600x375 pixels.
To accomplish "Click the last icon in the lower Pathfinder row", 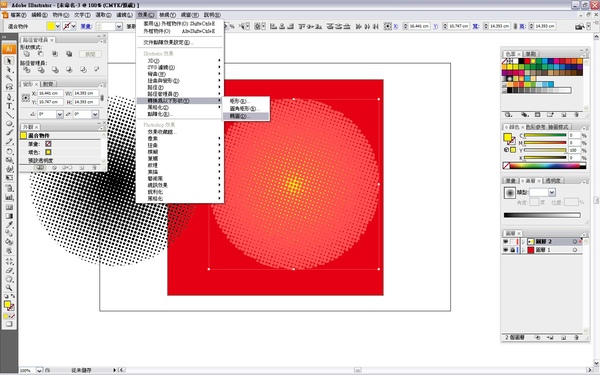I will coord(97,70).
